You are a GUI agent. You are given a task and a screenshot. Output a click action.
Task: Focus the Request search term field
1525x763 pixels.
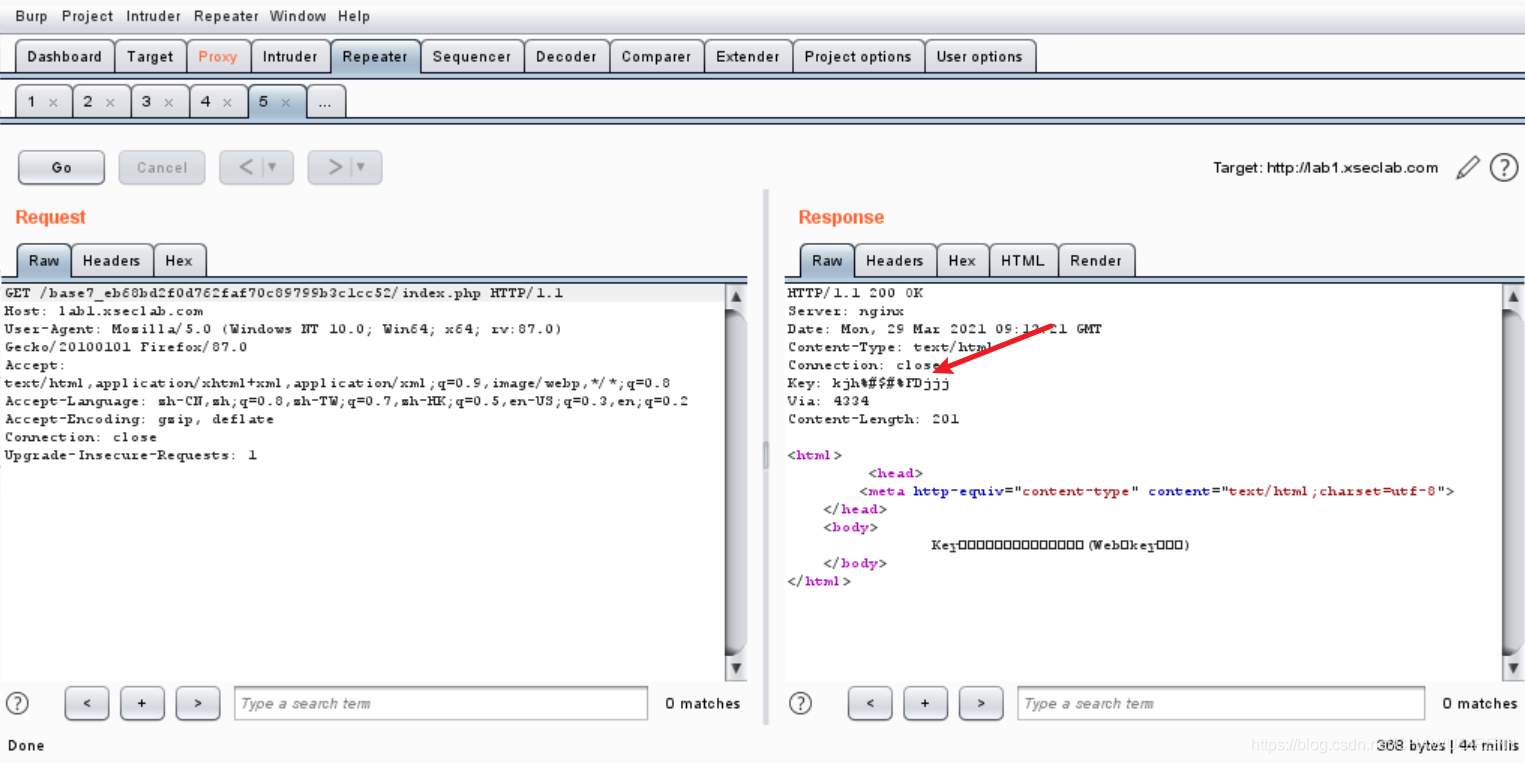[441, 704]
